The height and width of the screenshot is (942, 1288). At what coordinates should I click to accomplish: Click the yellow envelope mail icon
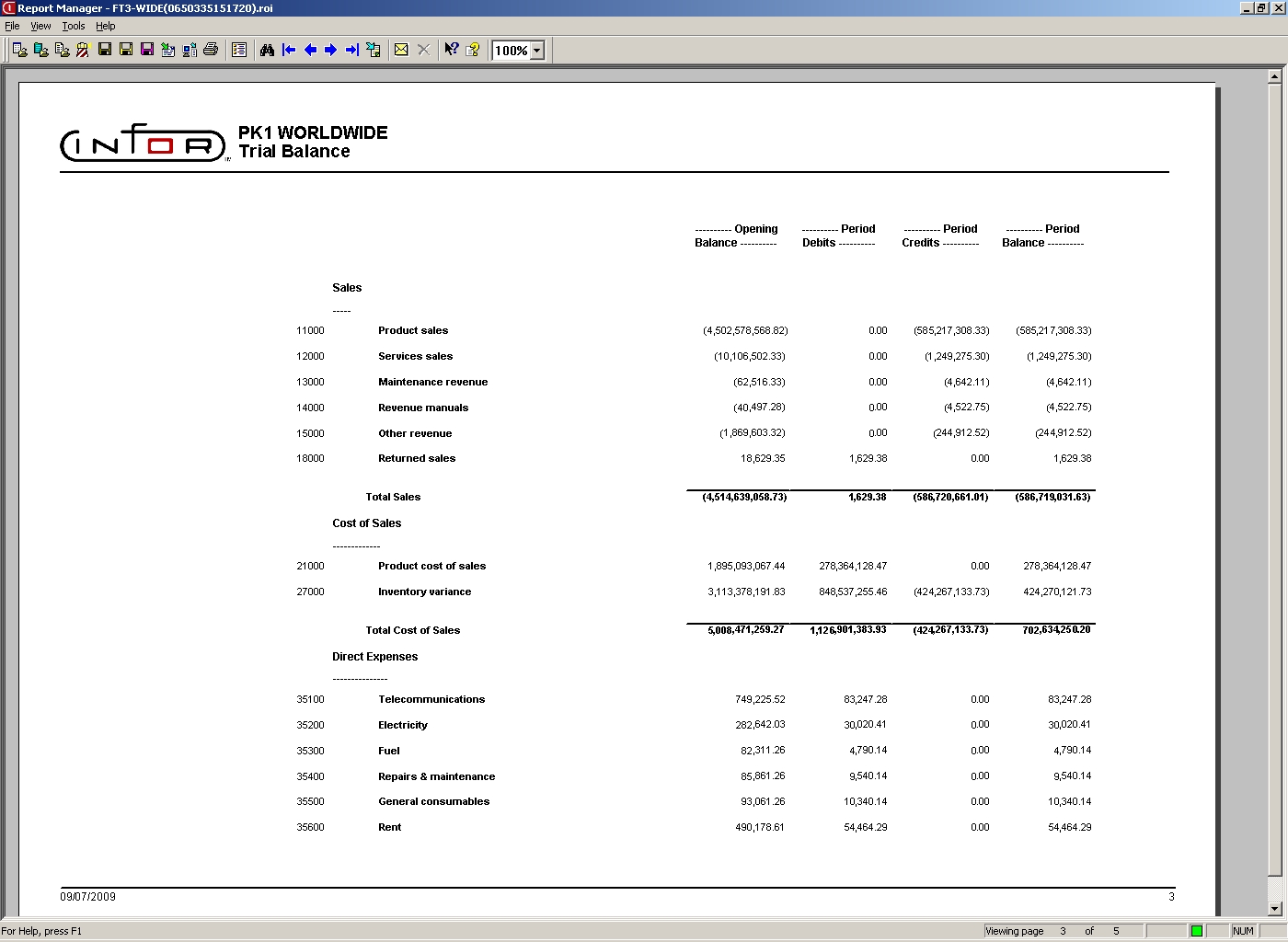click(x=401, y=50)
